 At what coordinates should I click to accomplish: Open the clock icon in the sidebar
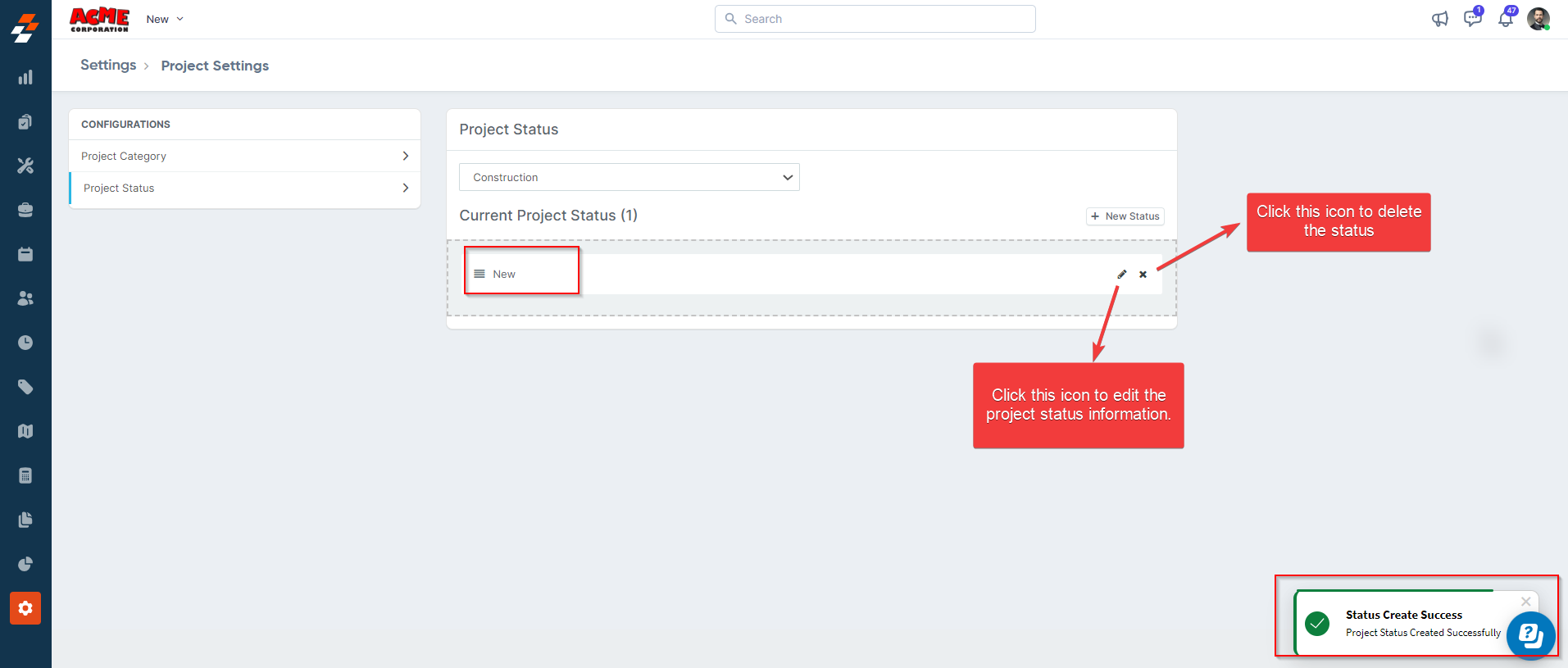point(25,343)
